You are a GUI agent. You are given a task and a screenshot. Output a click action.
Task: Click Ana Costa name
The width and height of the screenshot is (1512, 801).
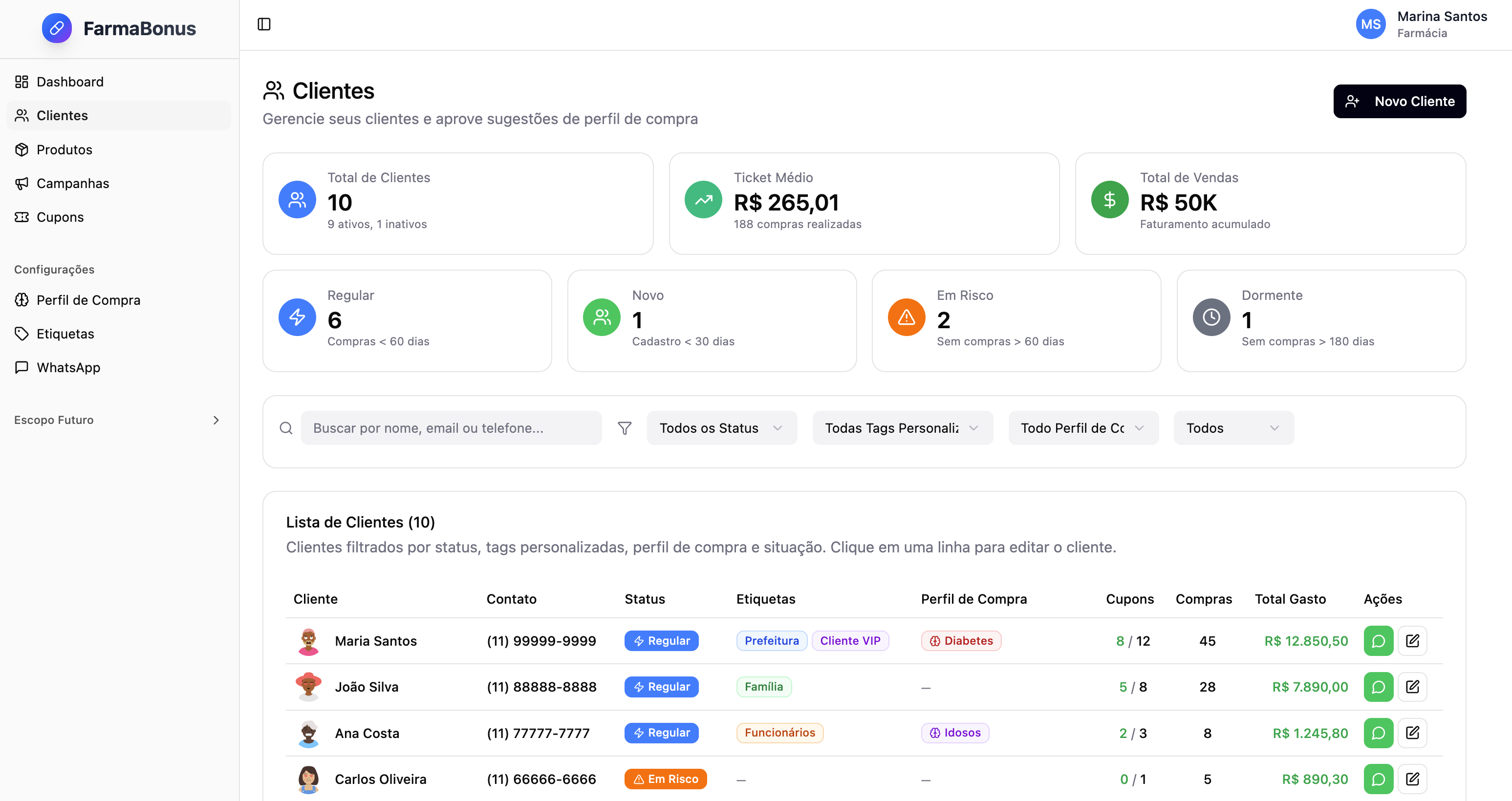pyautogui.click(x=367, y=733)
